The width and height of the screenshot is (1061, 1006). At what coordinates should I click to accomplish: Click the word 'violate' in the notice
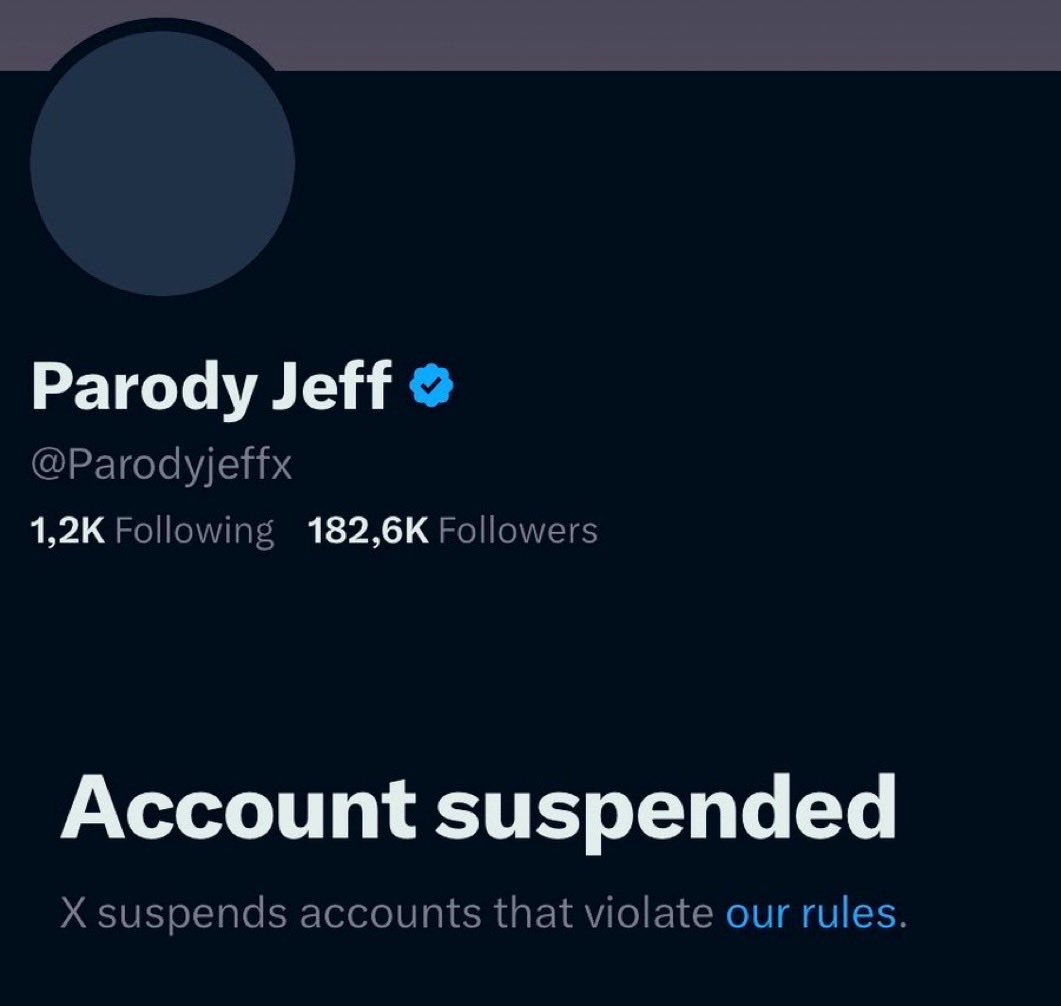click(x=649, y=913)
